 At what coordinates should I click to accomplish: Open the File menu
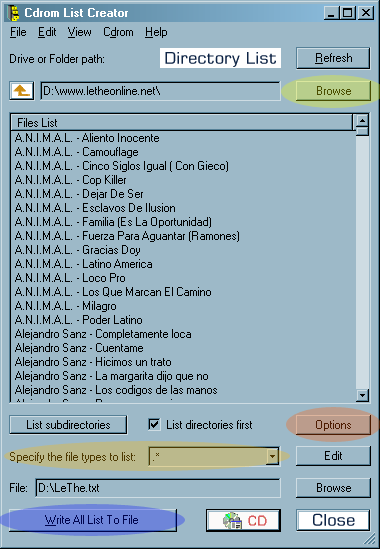click(18, 32)
